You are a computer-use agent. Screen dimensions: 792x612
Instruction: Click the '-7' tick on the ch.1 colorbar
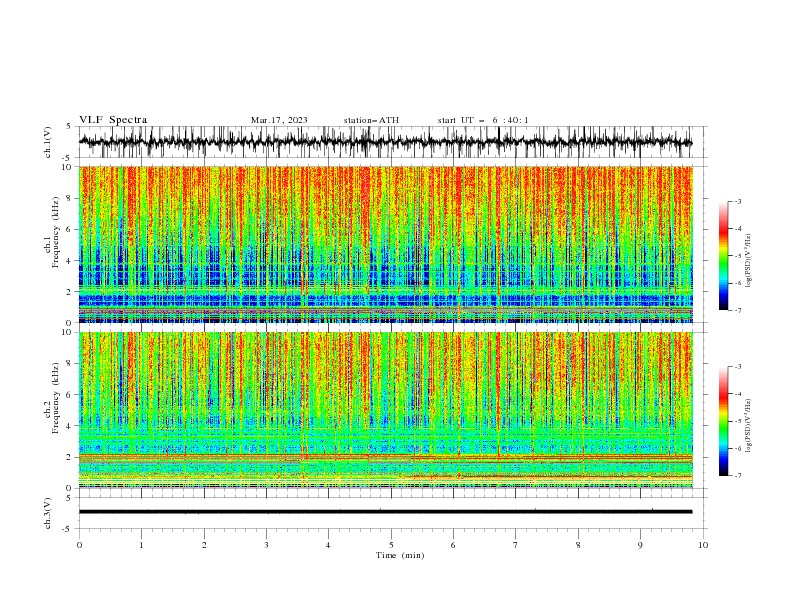coord(738,310)
